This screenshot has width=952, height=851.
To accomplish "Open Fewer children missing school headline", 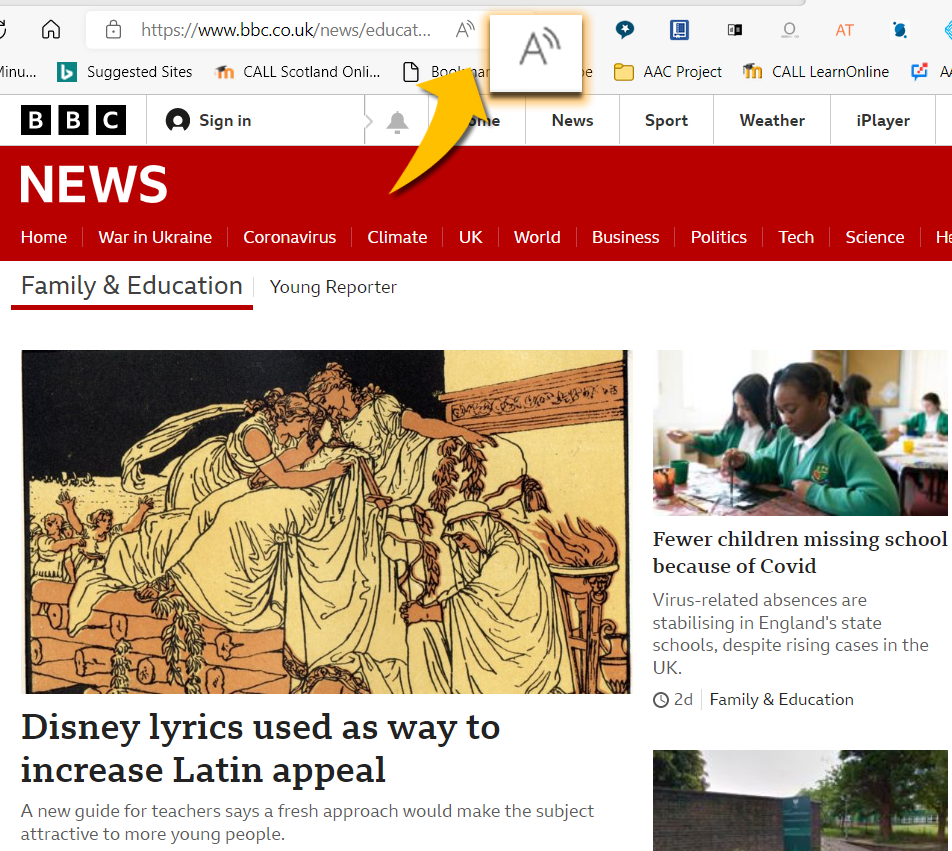I will click(x=800, y=552).
